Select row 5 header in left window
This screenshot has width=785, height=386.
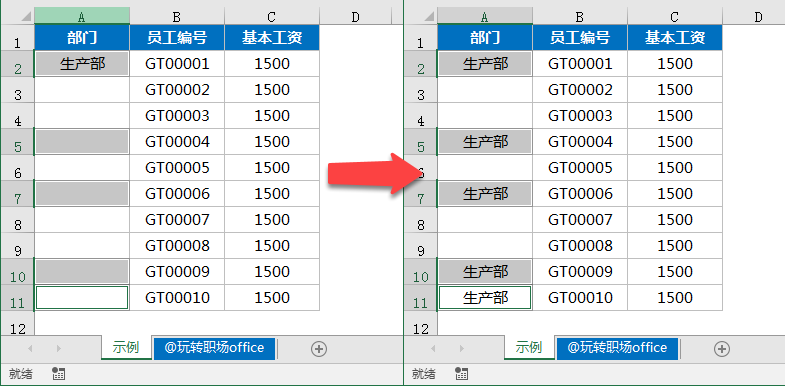[17, 142]
